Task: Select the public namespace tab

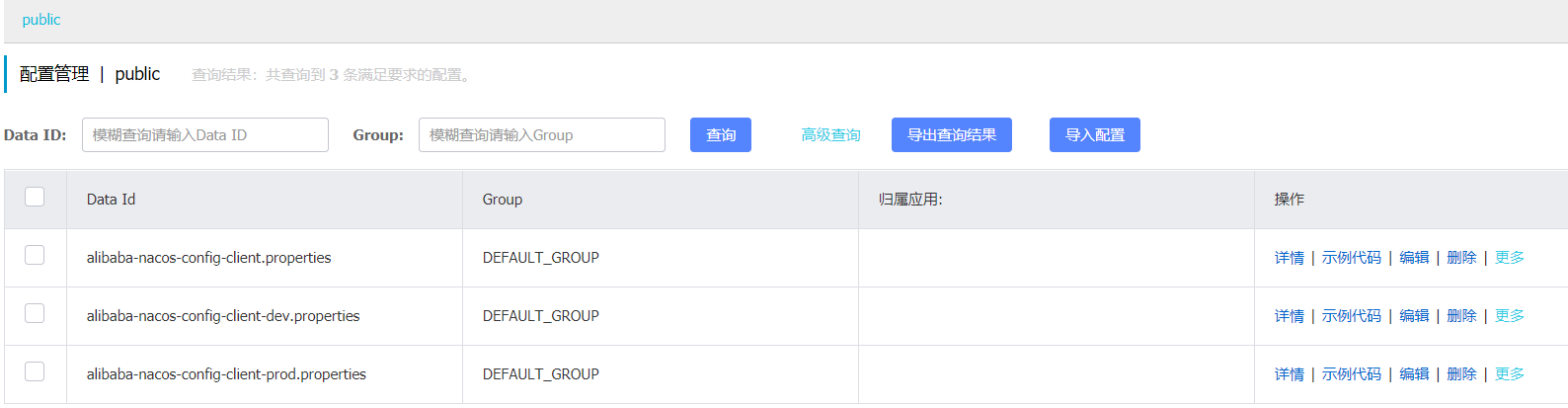Action: 41,20
